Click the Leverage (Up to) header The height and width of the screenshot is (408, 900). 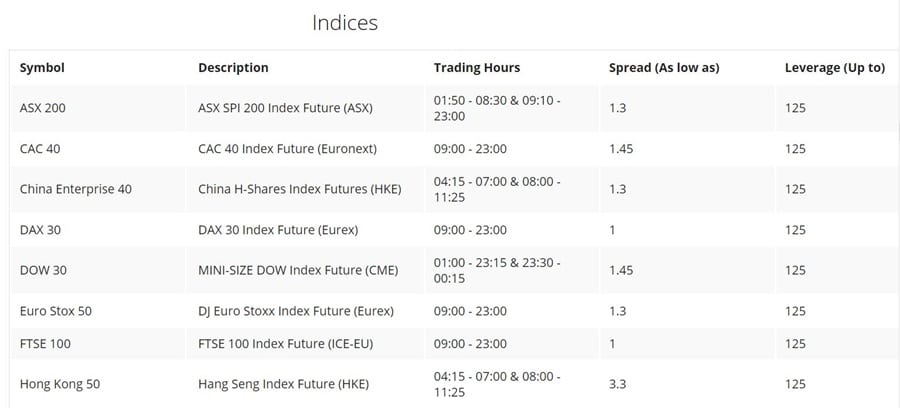835,68
